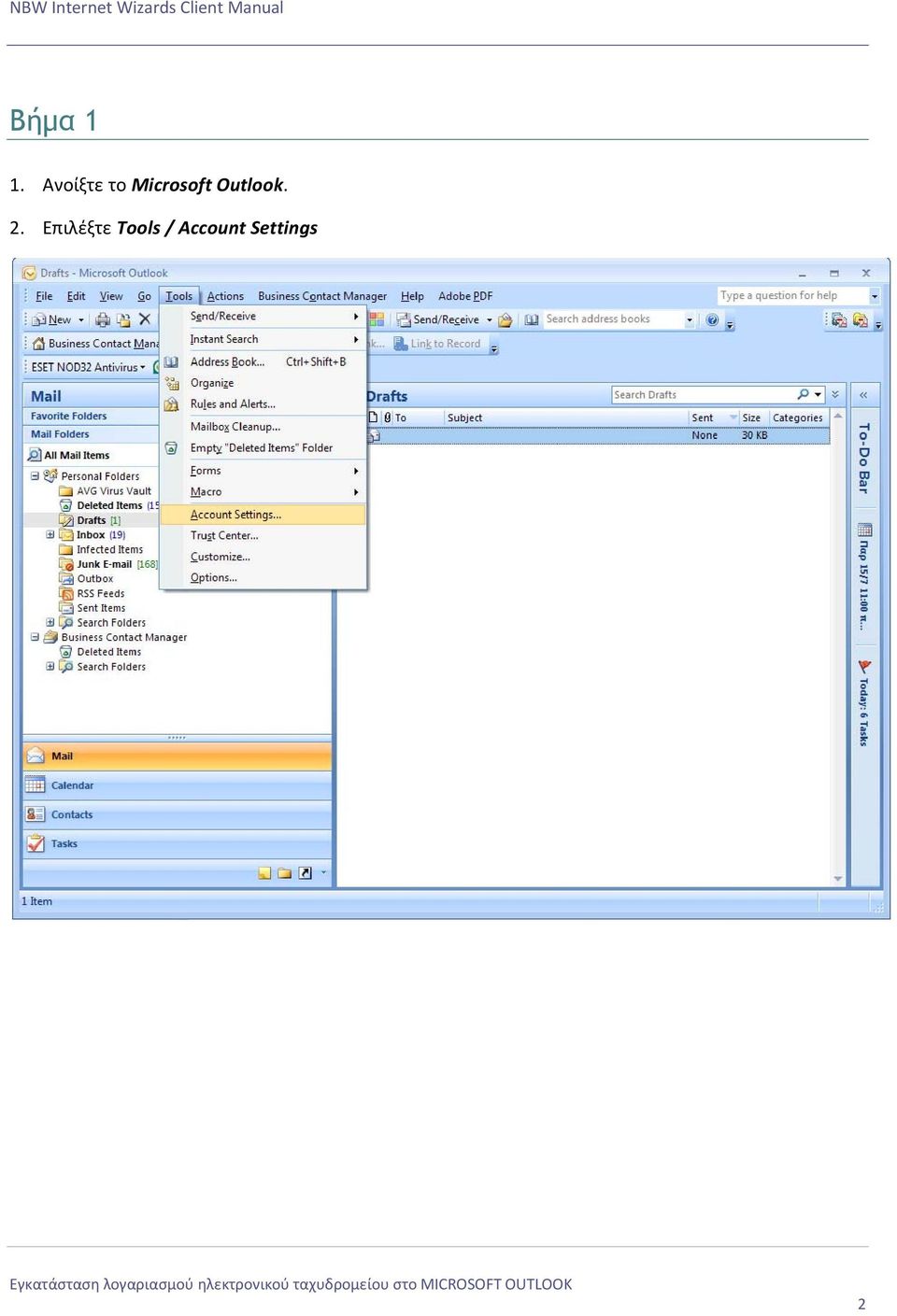
Task: Switch to the Tasks pane button
Action: pos(178,843)
